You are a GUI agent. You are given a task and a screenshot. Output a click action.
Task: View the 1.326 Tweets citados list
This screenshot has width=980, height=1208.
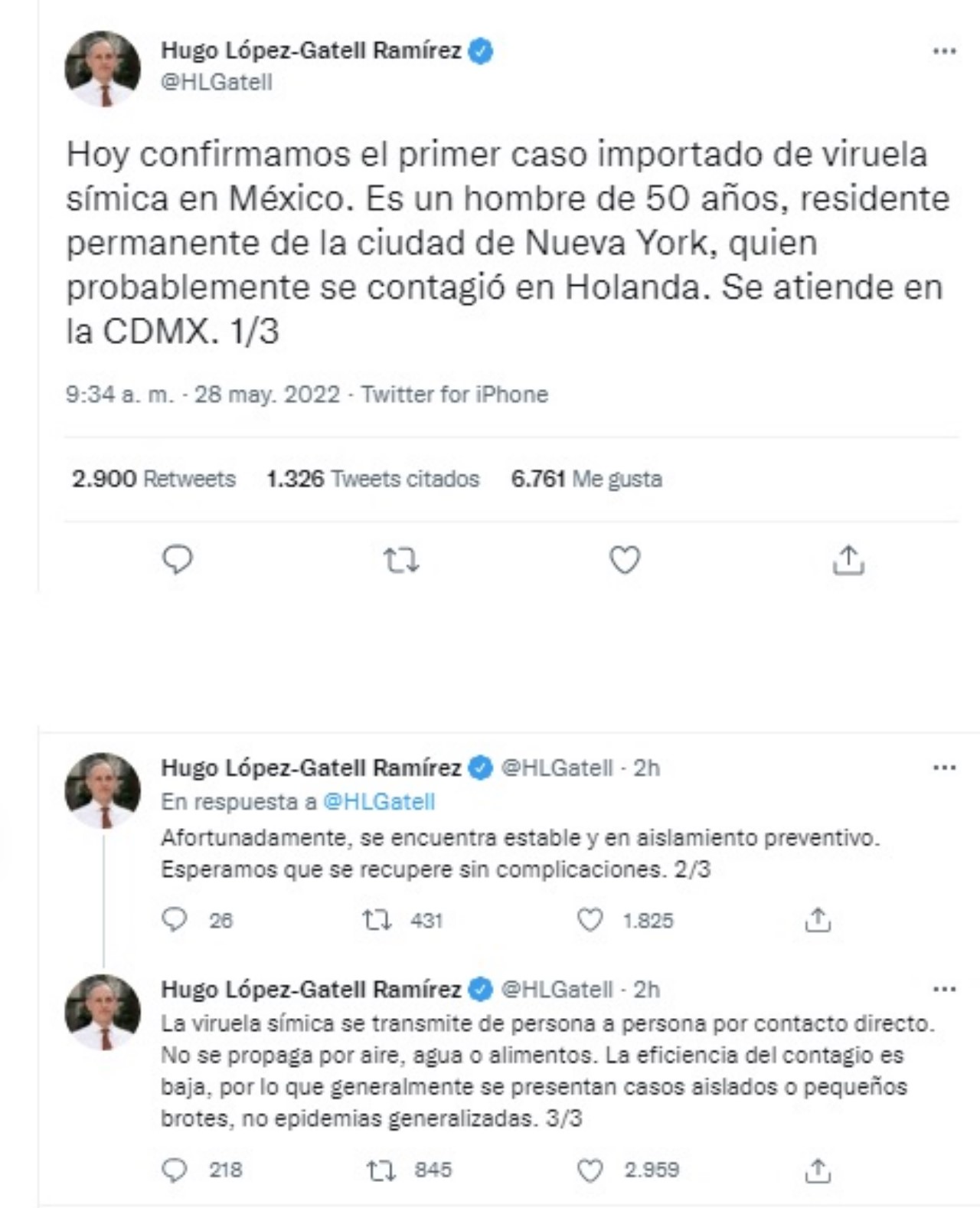click(x=373, y=479)
